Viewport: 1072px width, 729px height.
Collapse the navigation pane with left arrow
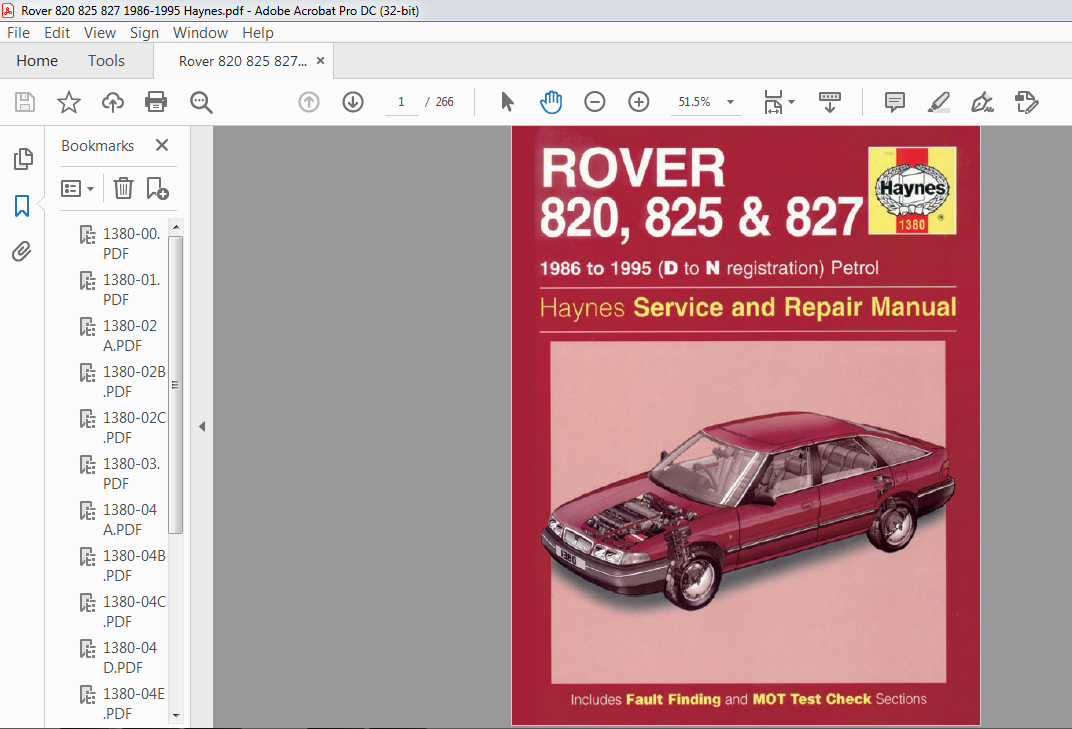click(x=202, y=427)
